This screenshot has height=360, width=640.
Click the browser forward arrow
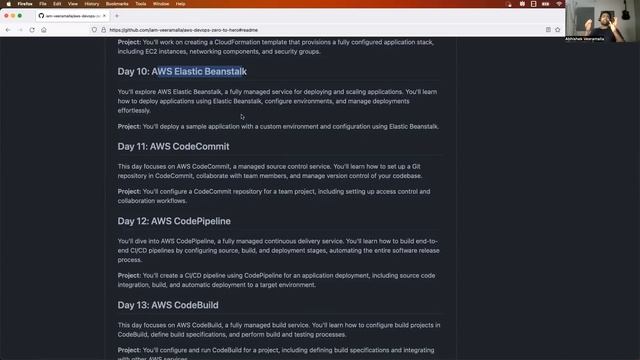[x=20, y=30]
